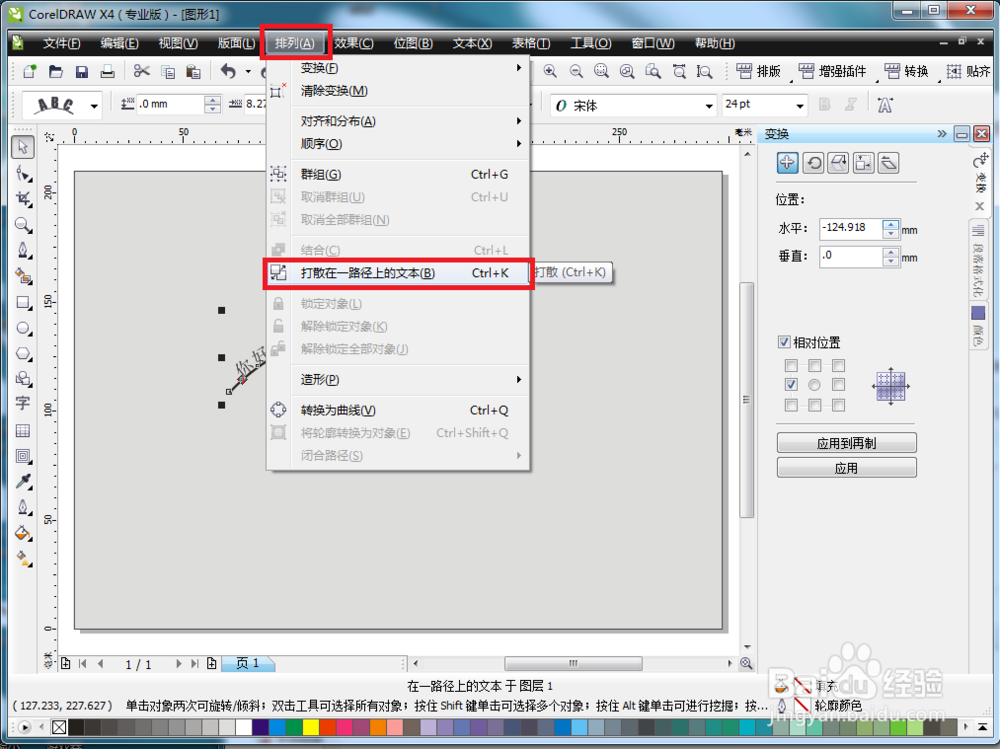Click the 排版 toolbar button

point(759,71)
